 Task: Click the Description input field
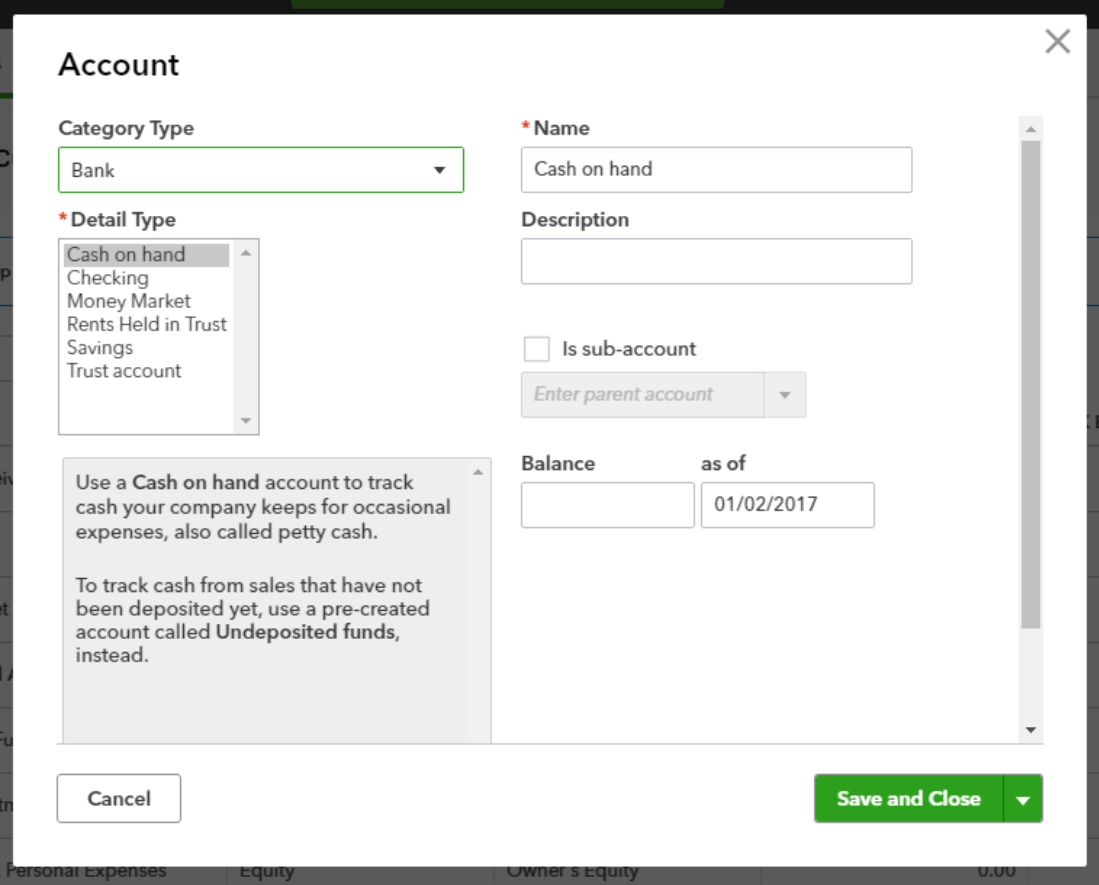click(716, 261)
